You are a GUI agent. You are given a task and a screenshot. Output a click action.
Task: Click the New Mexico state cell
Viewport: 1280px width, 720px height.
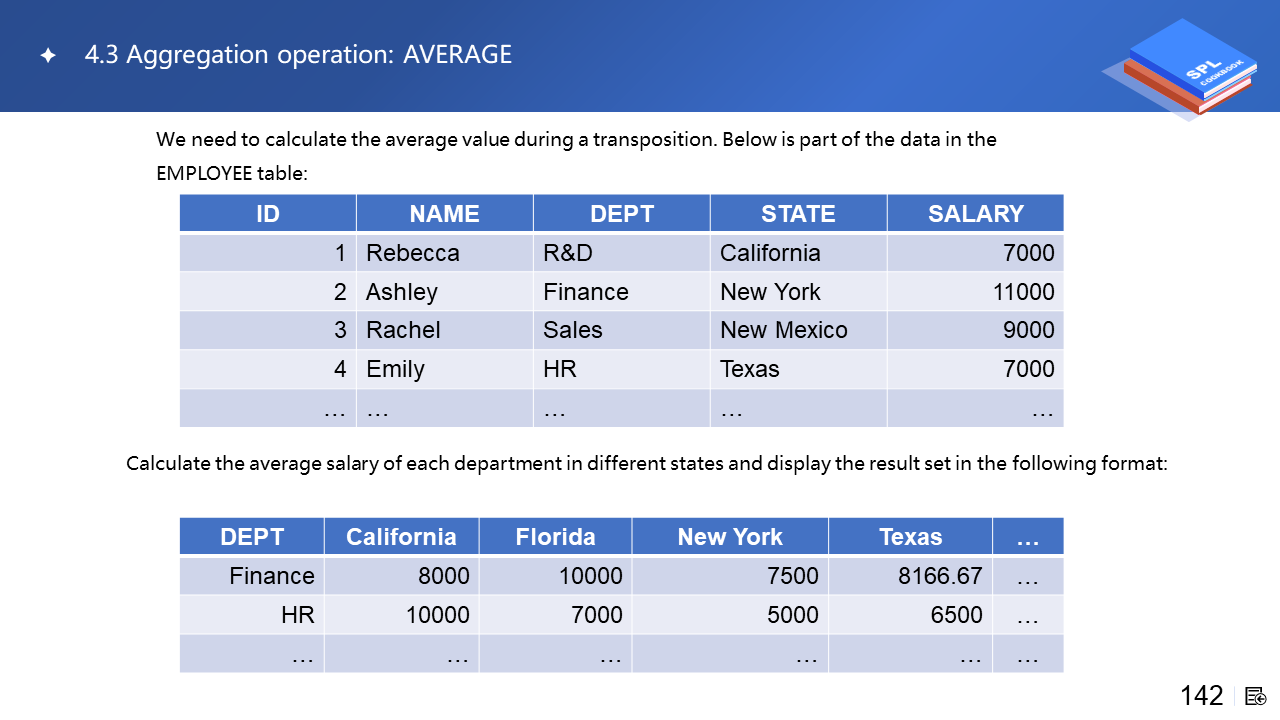coord(784,330)
